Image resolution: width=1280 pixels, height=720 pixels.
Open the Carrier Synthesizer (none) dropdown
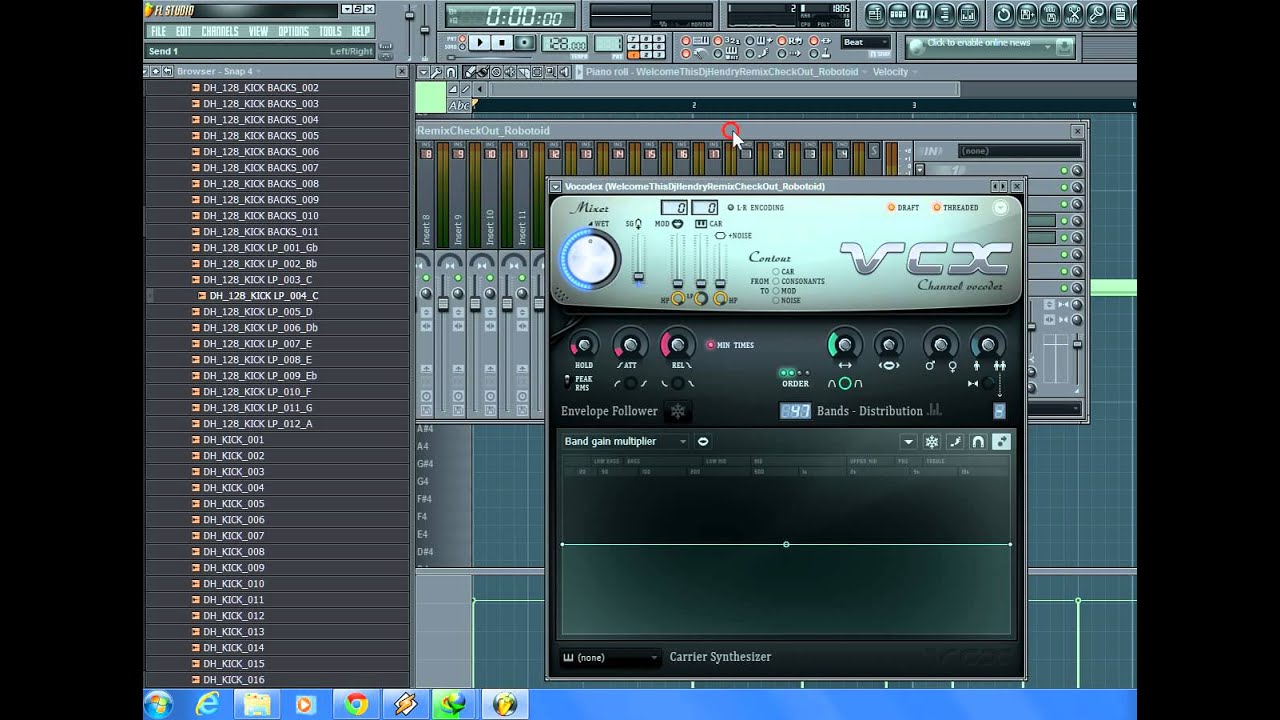[610, 657]
